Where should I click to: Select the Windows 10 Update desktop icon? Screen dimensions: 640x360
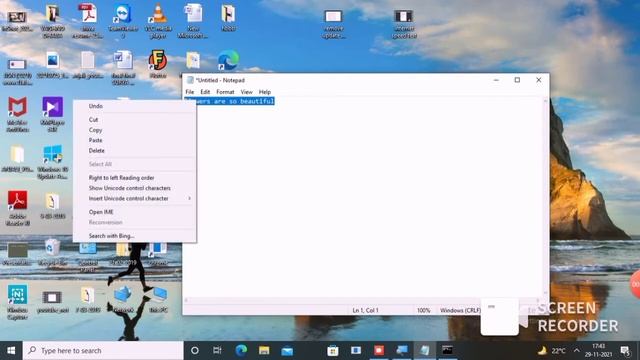(x=53, y=162)
